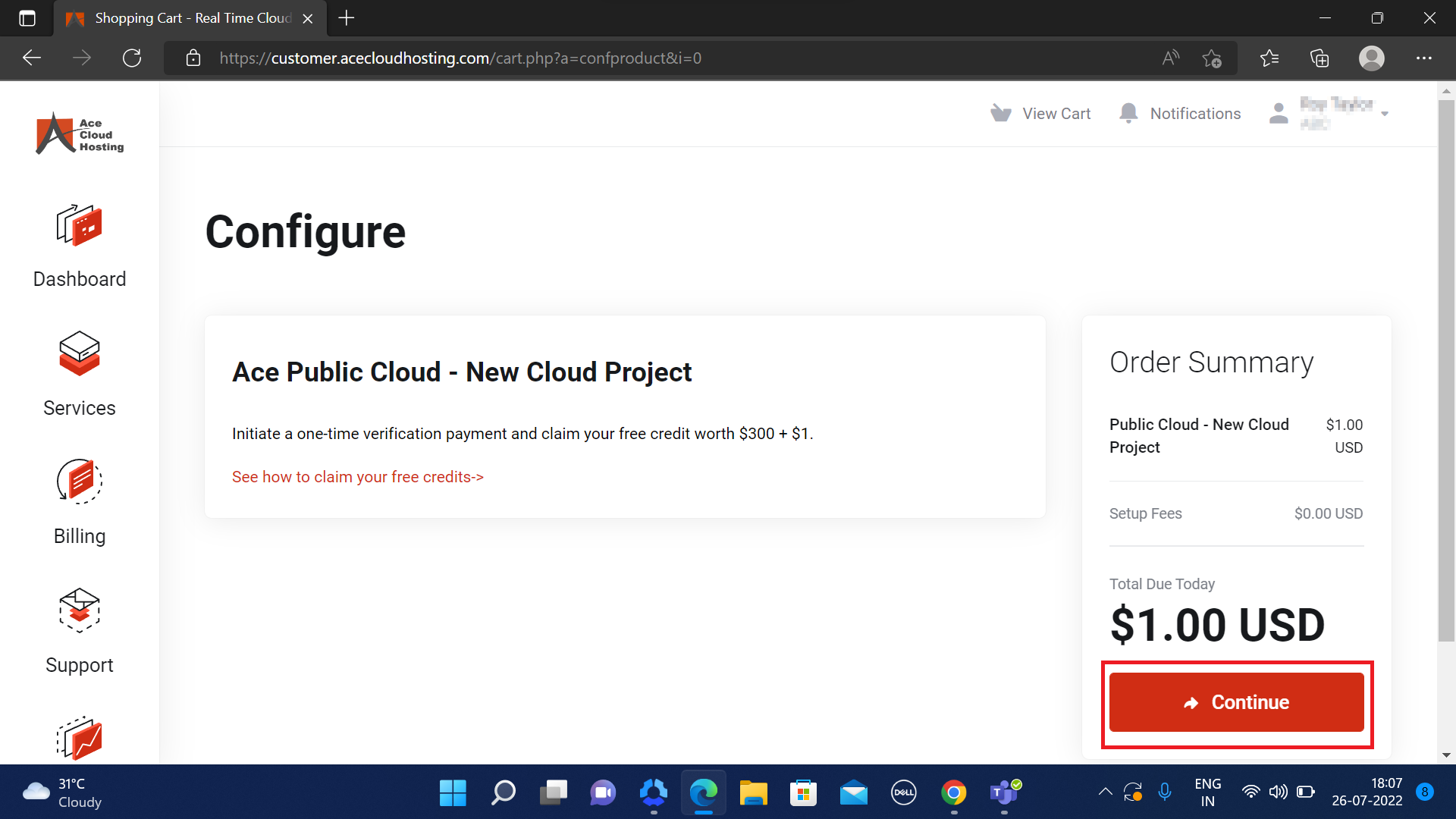Click the View Cart basket icon

[x=1001, y=113]
